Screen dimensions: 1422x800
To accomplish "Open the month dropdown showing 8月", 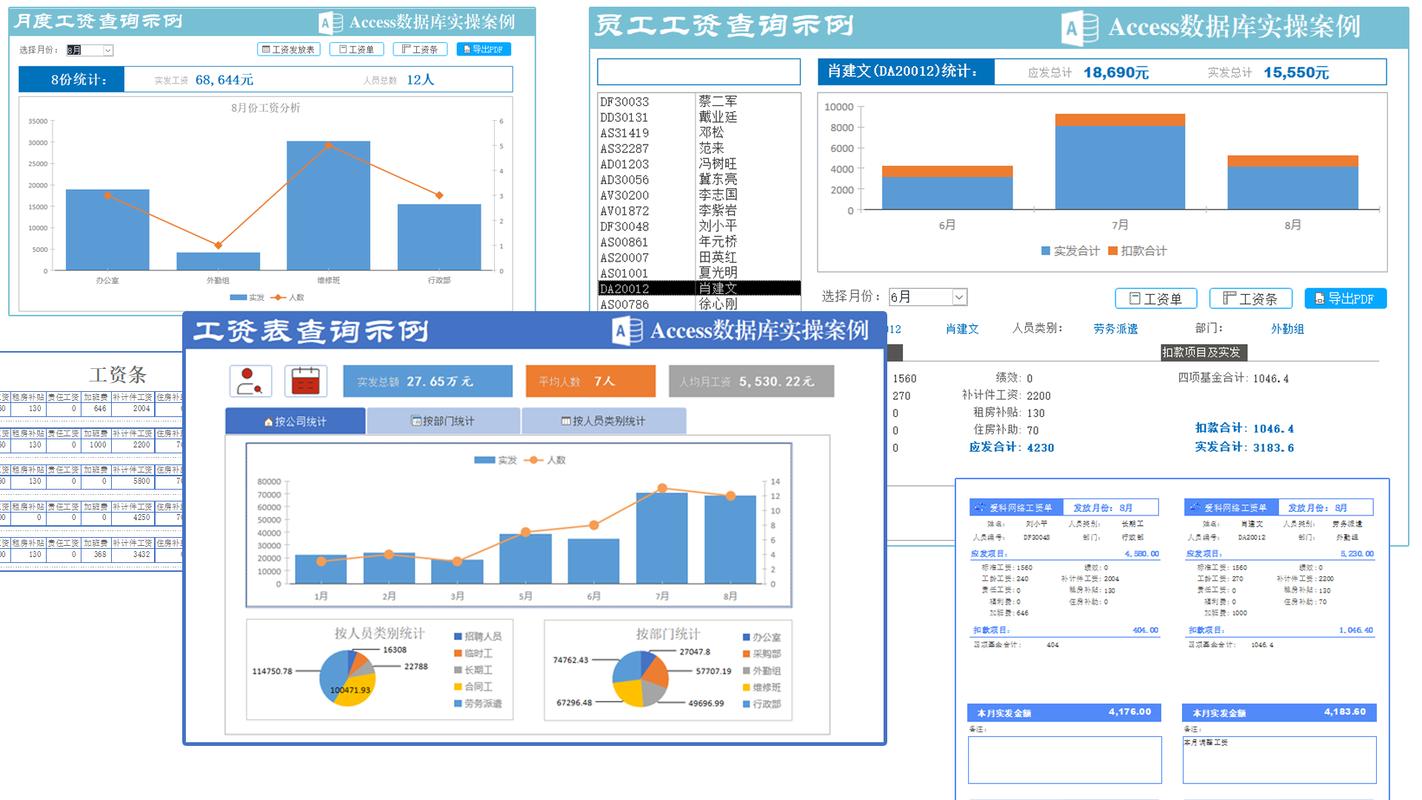I will [x=90, y=48].
